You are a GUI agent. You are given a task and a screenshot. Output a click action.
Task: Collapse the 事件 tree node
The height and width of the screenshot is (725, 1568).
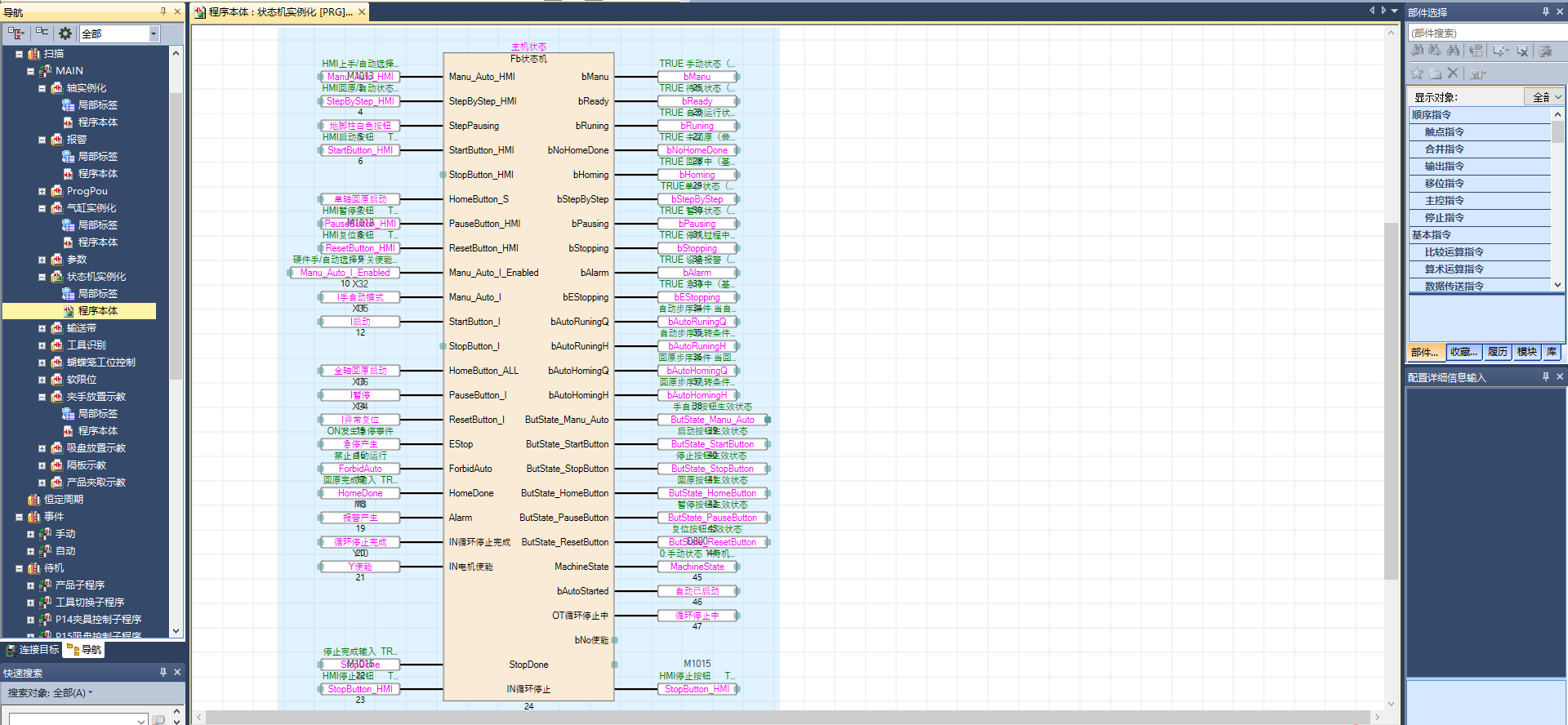tap(19, 517)
